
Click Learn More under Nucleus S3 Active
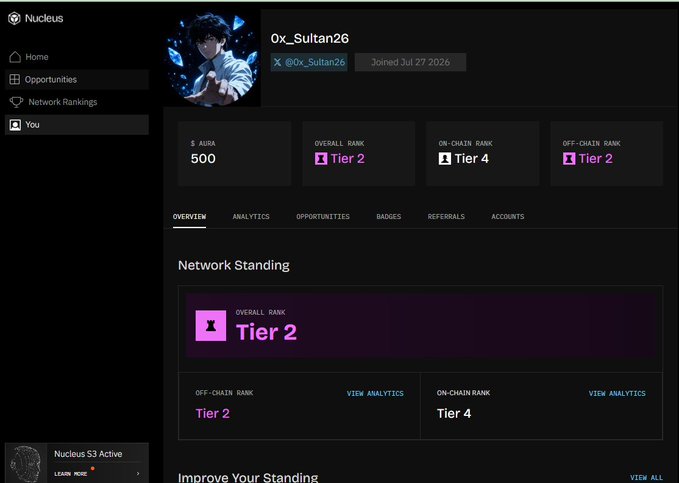(71, 474)
